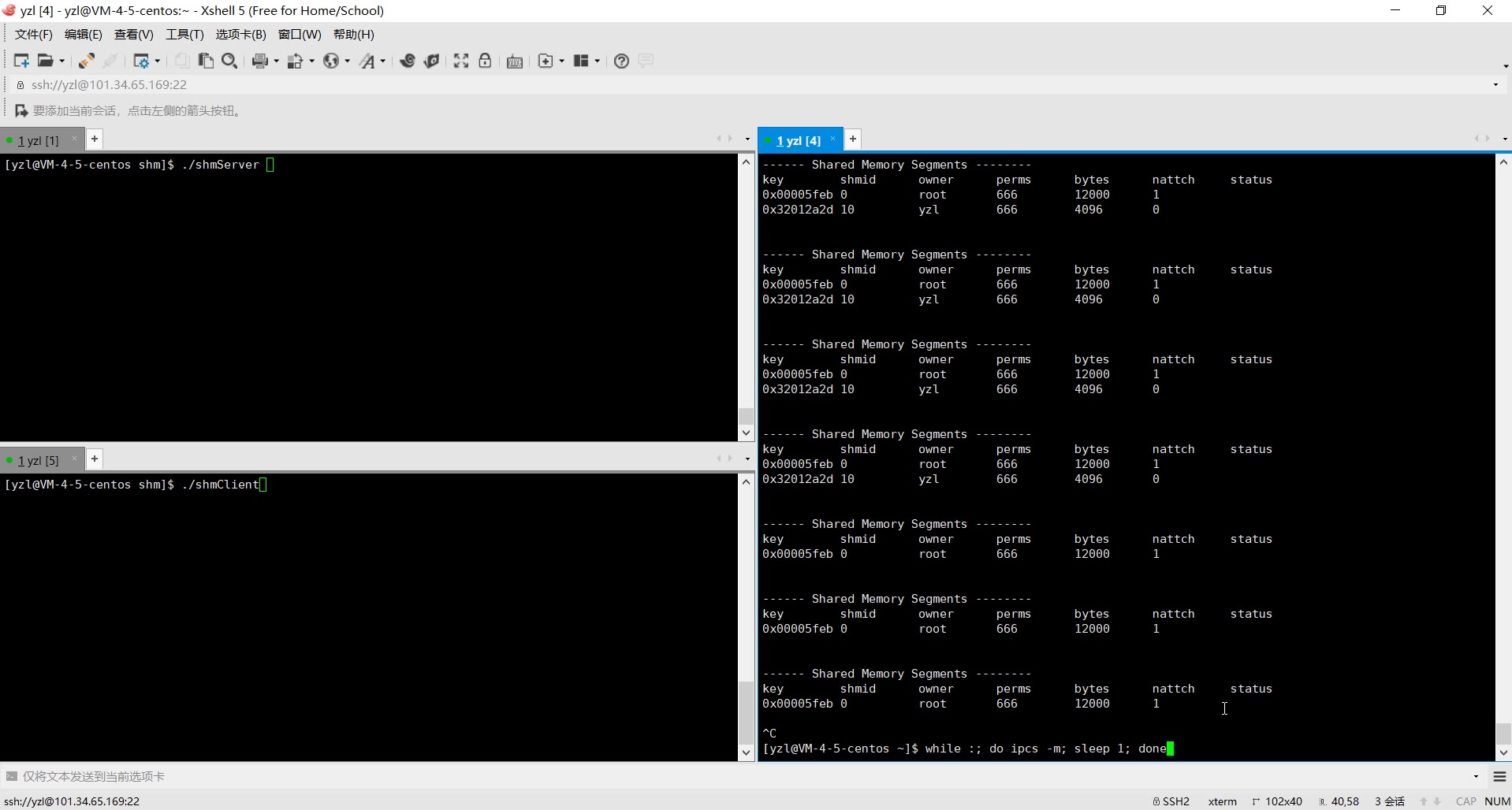Open the virtual keyboard icon

pyautogui.click(x=515, y=61)
